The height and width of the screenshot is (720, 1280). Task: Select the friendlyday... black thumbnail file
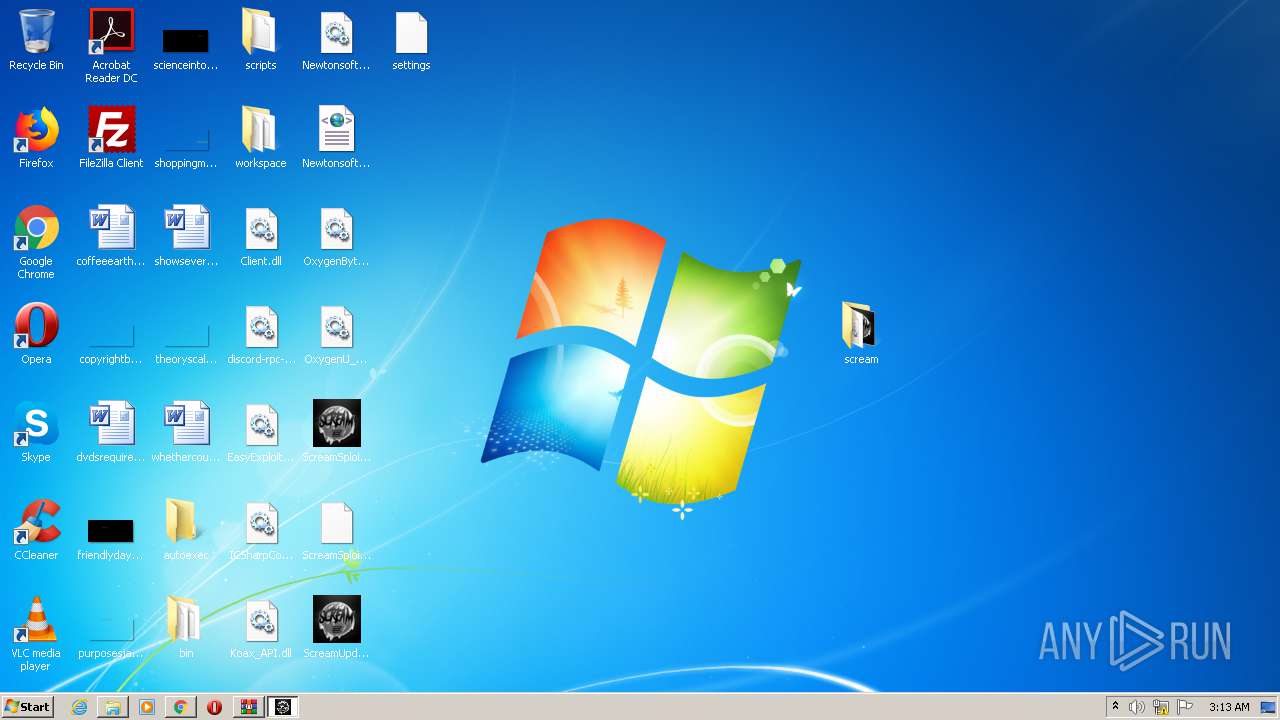(111, 530)
